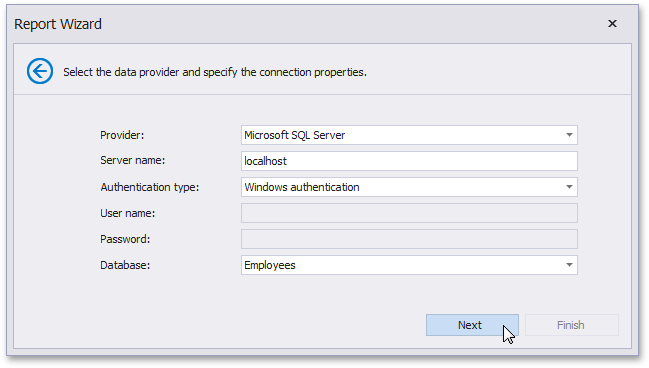Open the Database dropdown arrow

569,265
